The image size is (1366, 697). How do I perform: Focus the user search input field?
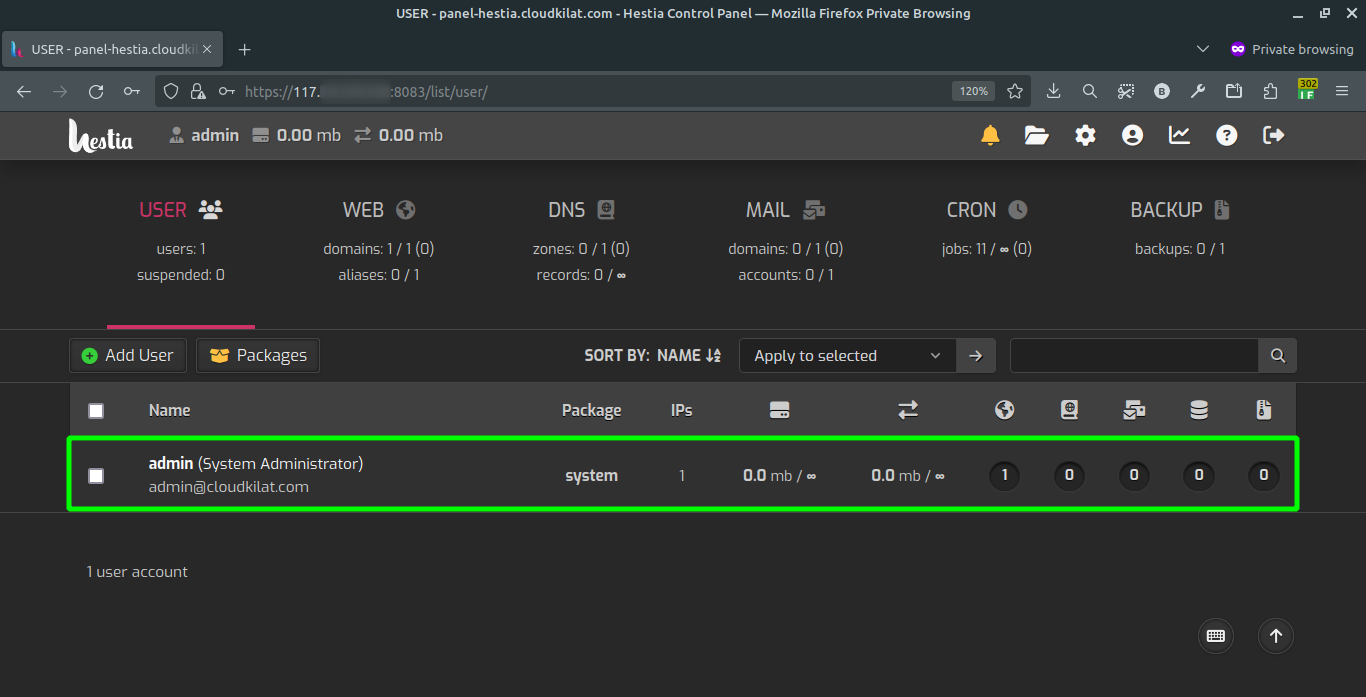[x=1133, y=356]
